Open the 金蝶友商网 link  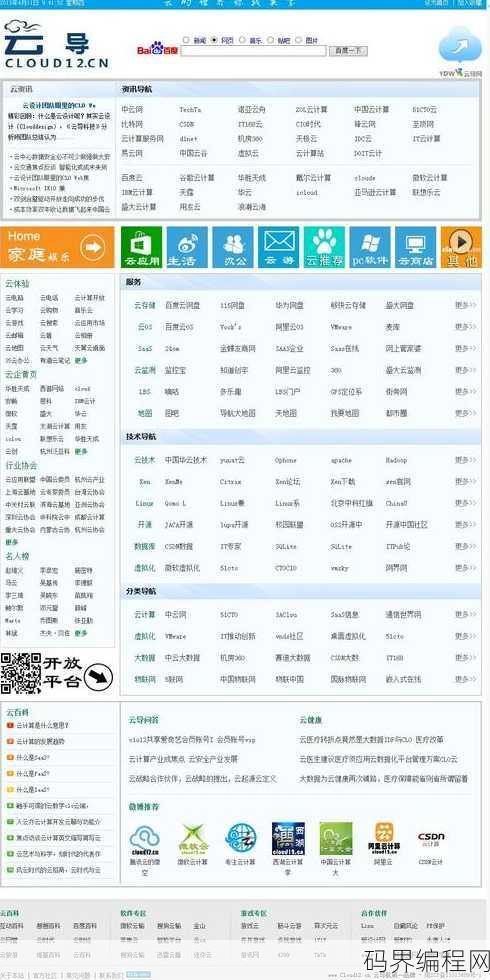coord(238,348)
